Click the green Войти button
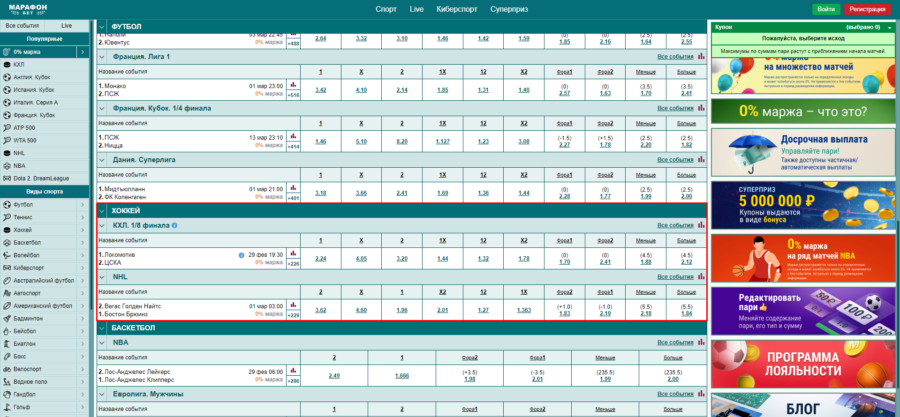Viewport: 900px width, 417px height. [x=825, y=8]
